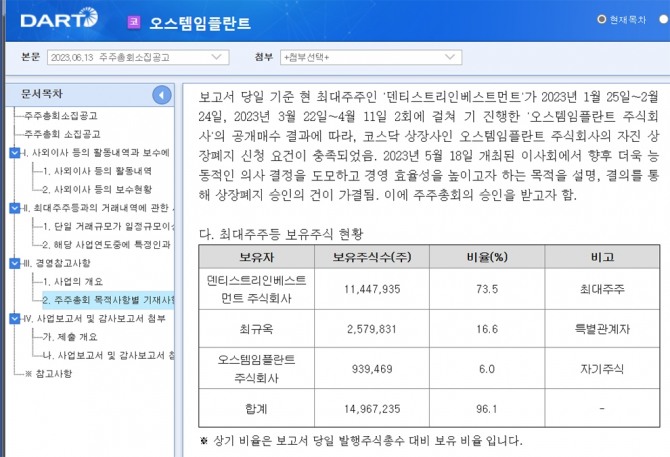Click the 비율(%) column header
The image size is (670, 457).
487,257
